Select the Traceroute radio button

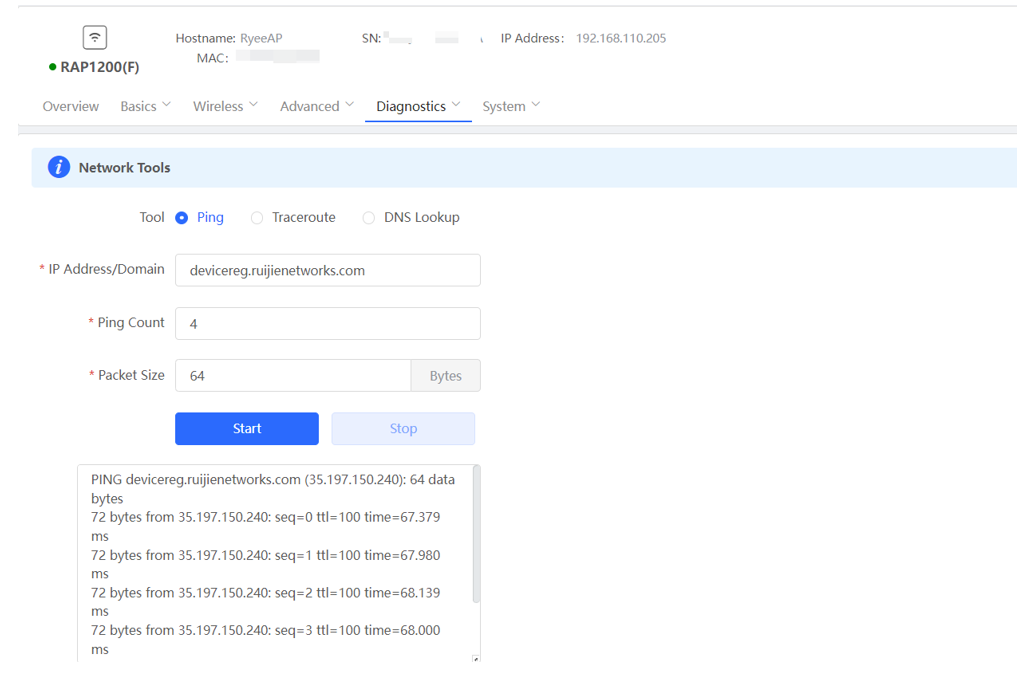click(x=257, y=217)
